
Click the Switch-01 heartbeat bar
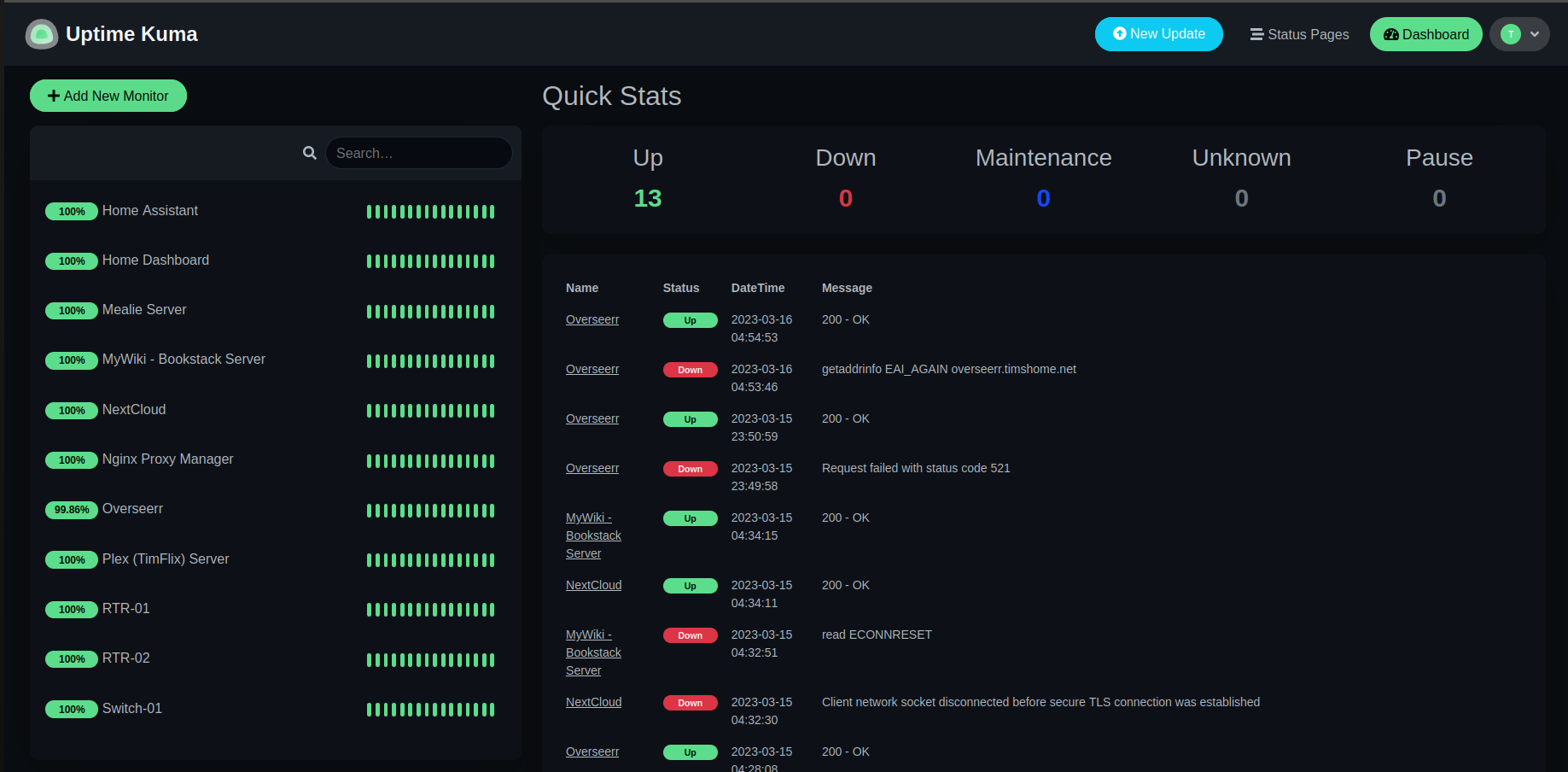click(x=431, y=710)
